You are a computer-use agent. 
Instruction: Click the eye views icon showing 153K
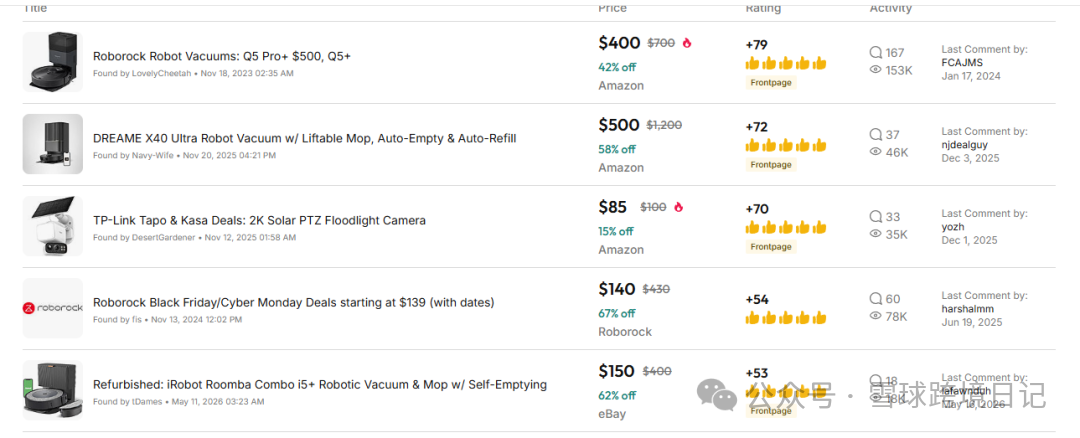[x=876, y=70]
